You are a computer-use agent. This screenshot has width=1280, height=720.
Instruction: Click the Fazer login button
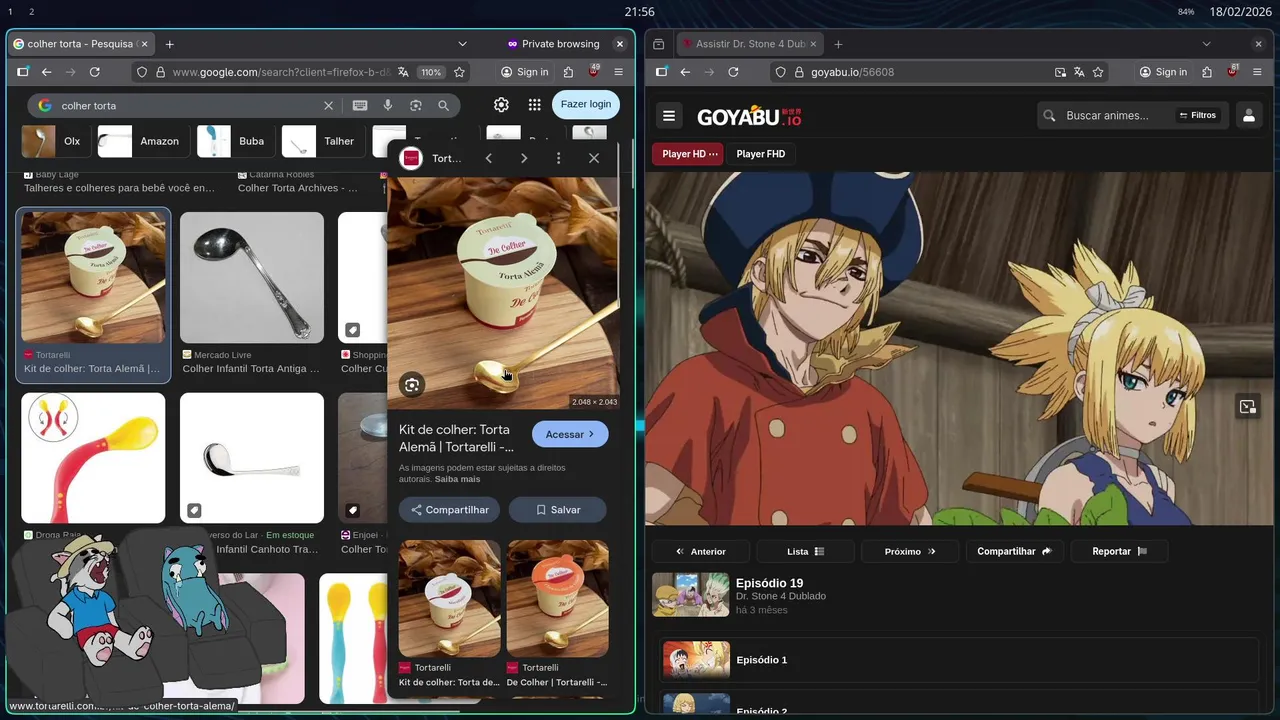tap(586, 104)
